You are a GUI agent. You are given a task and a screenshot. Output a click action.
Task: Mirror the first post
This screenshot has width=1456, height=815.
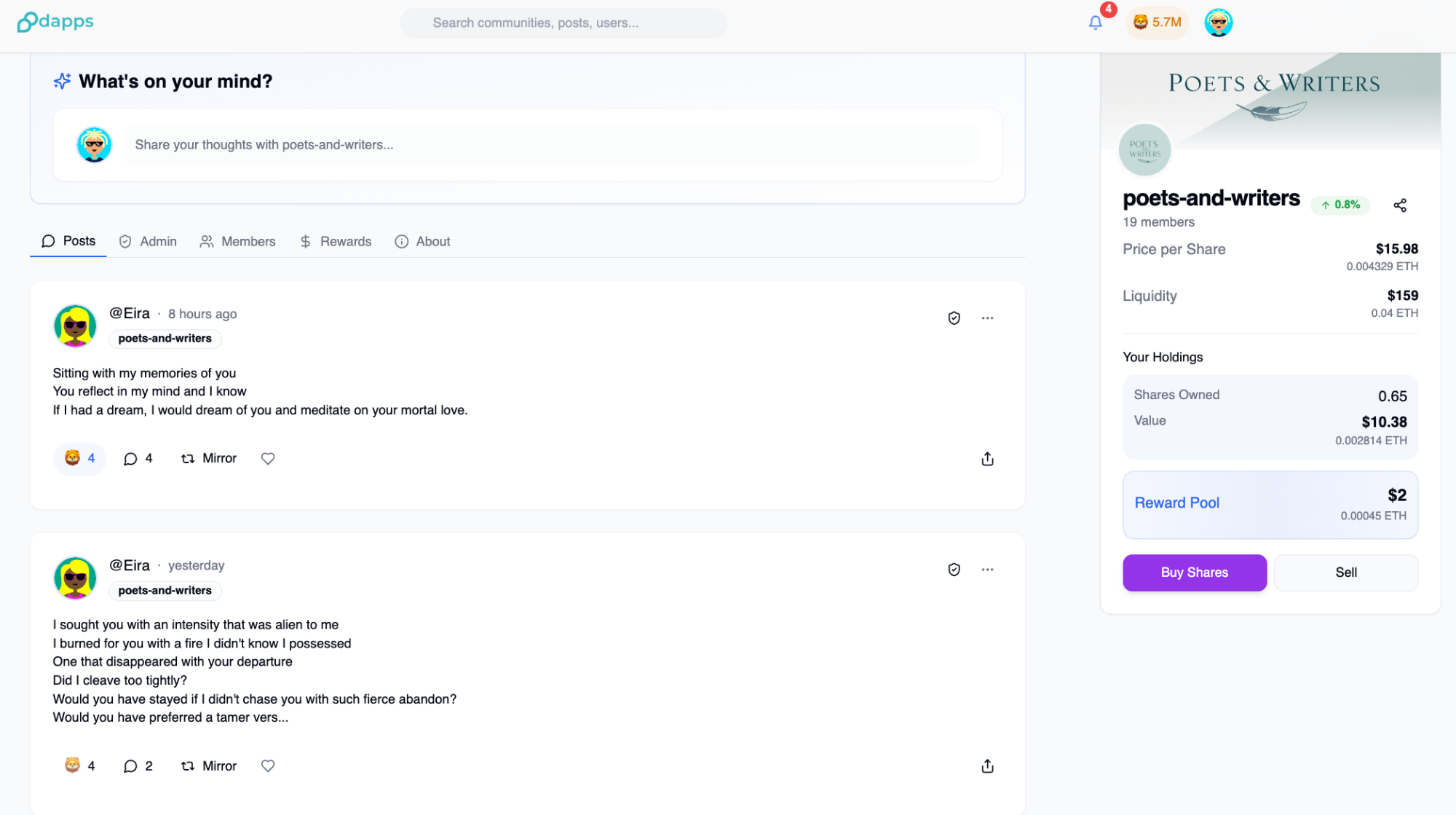[x=209, y=459]
